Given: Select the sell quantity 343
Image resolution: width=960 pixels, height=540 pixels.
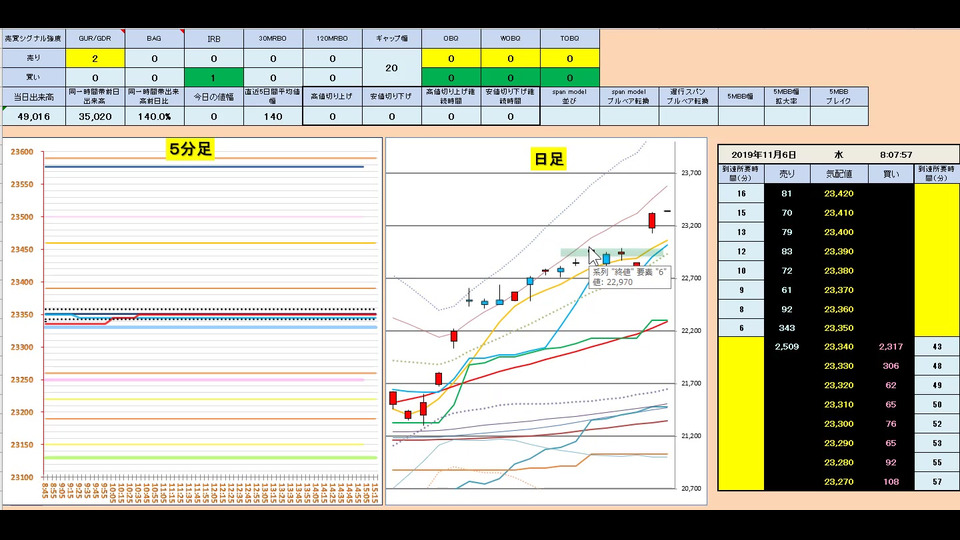Looking at the screenshot, I should coord(787,328).
